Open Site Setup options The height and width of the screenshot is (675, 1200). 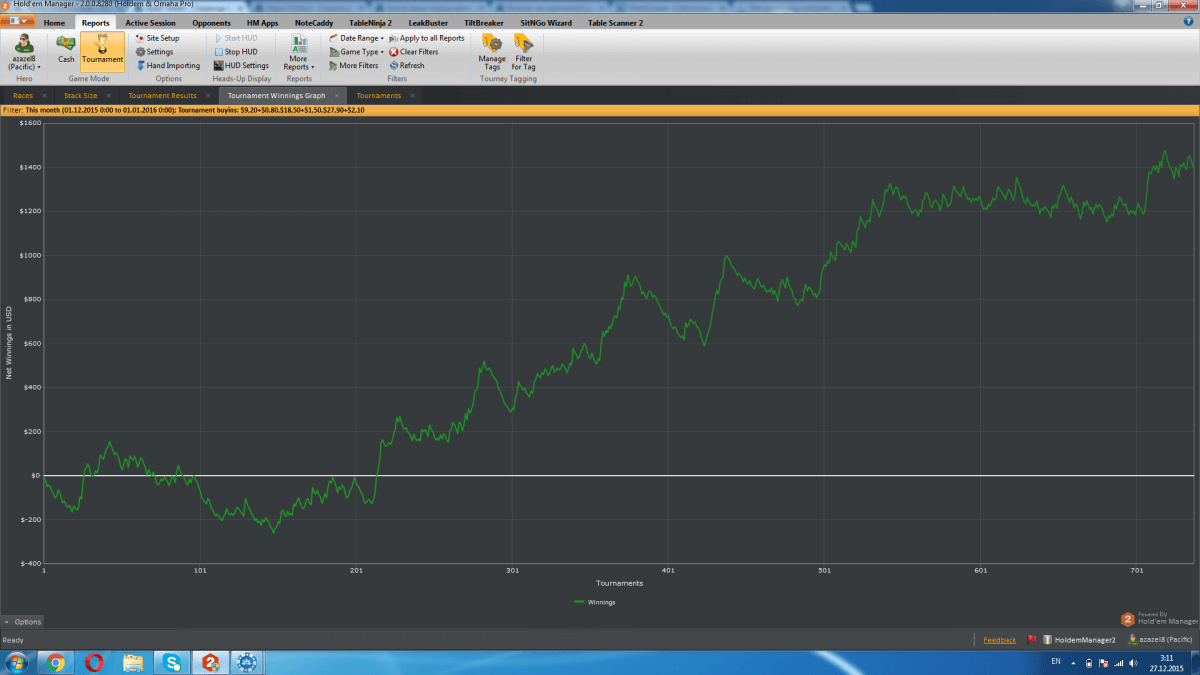(162, 38)
